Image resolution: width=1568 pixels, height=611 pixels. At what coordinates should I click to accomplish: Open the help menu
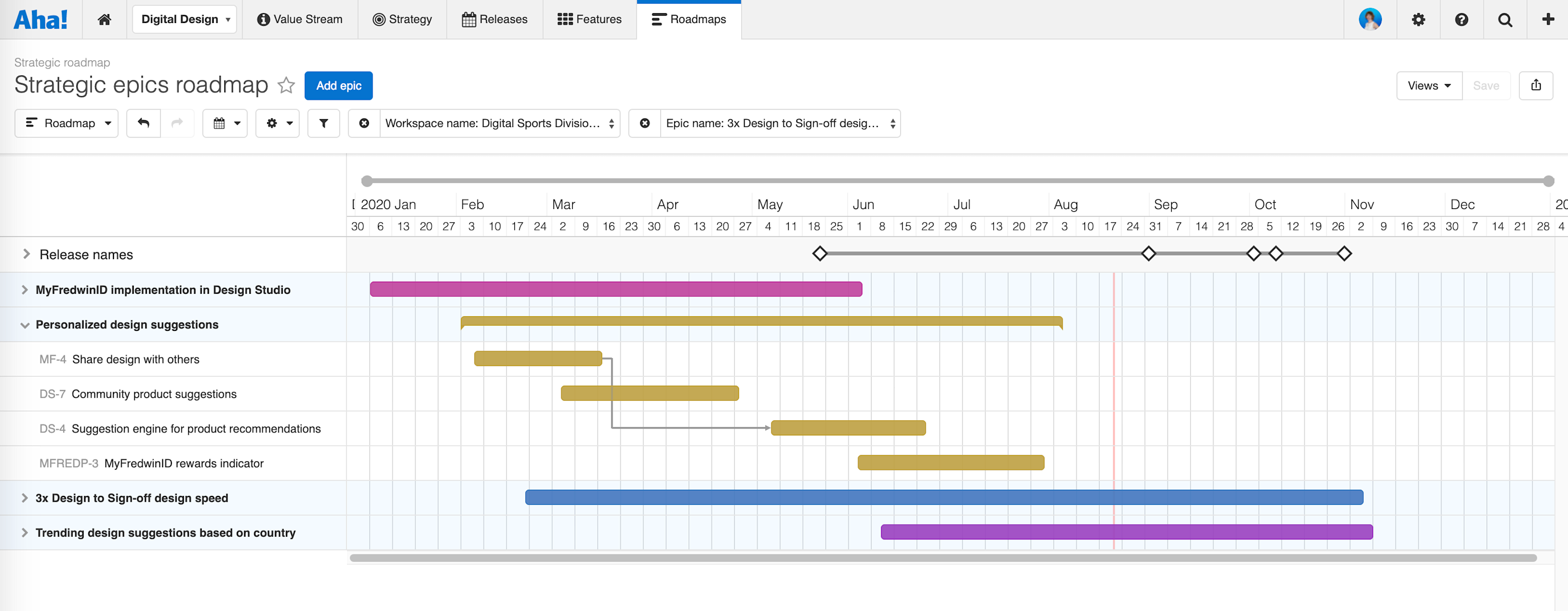(1461, 19)
